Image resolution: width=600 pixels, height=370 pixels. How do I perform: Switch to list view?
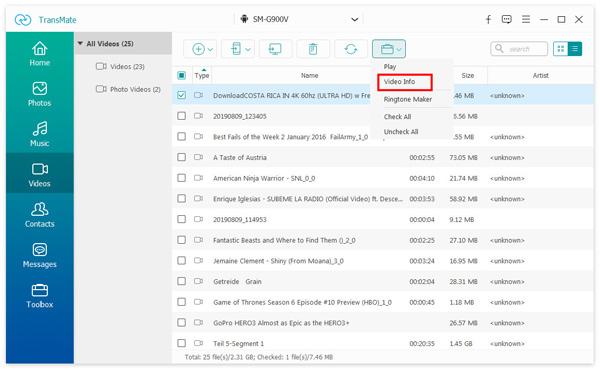pos(574,49)
